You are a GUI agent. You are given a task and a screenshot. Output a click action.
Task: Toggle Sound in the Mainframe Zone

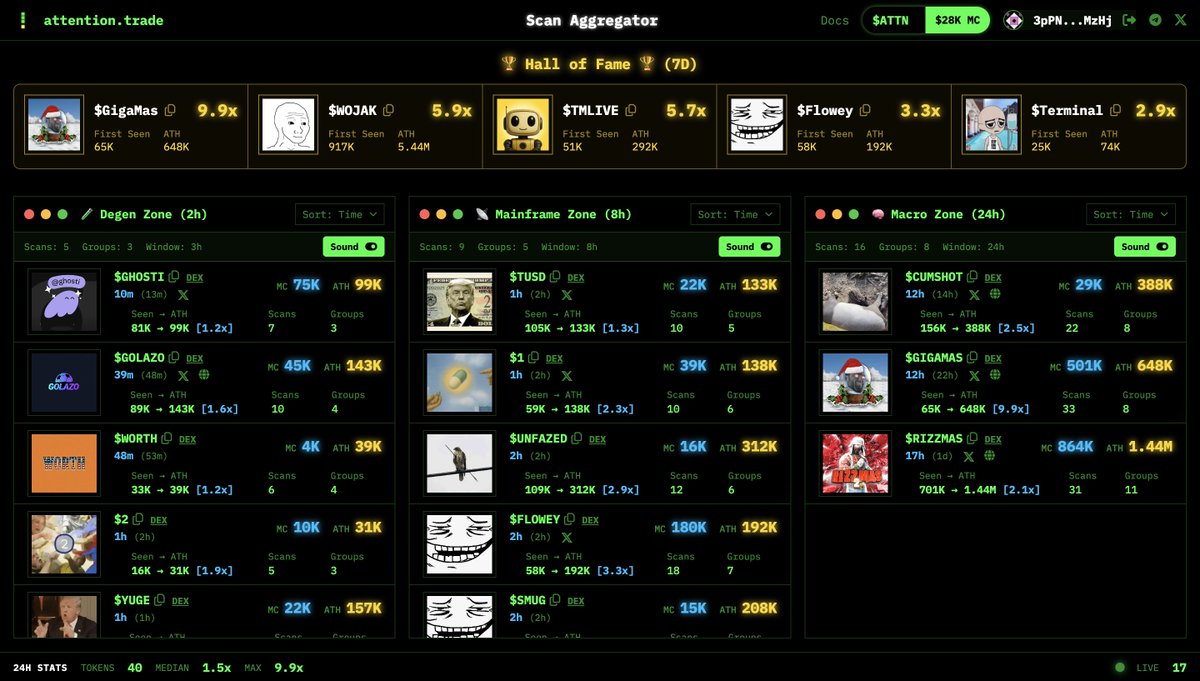pos(749,246)
